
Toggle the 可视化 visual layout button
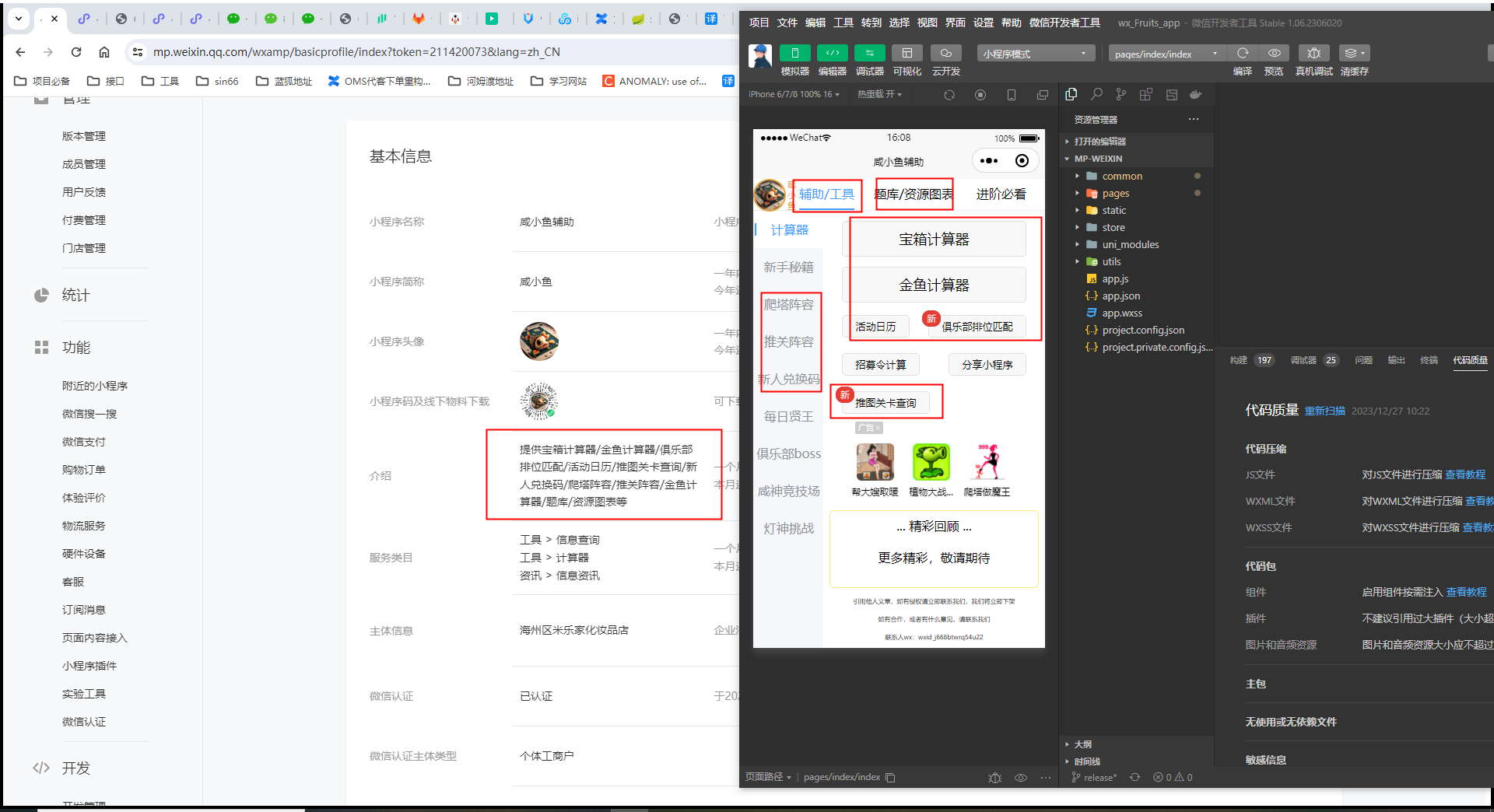coord(907,53)
